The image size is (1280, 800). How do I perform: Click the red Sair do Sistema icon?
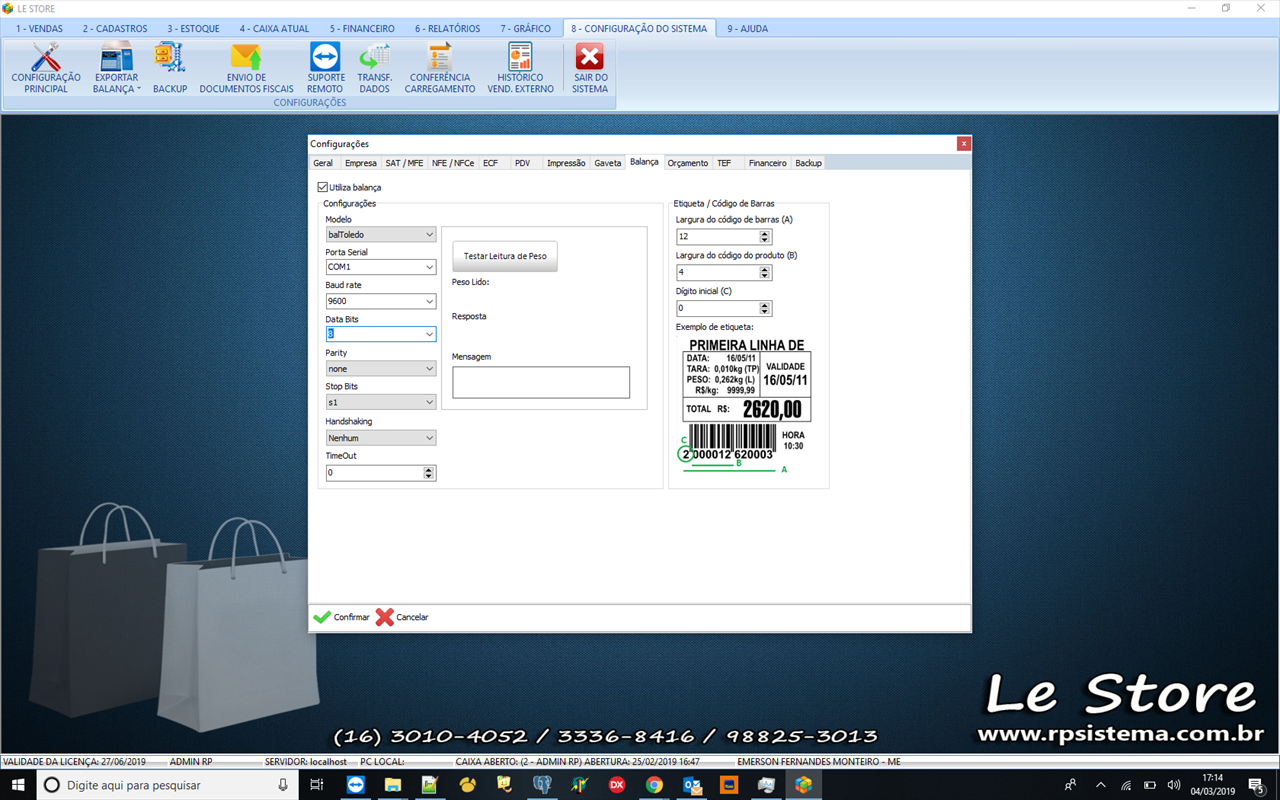pyautogui.click(x=590, y=68)
